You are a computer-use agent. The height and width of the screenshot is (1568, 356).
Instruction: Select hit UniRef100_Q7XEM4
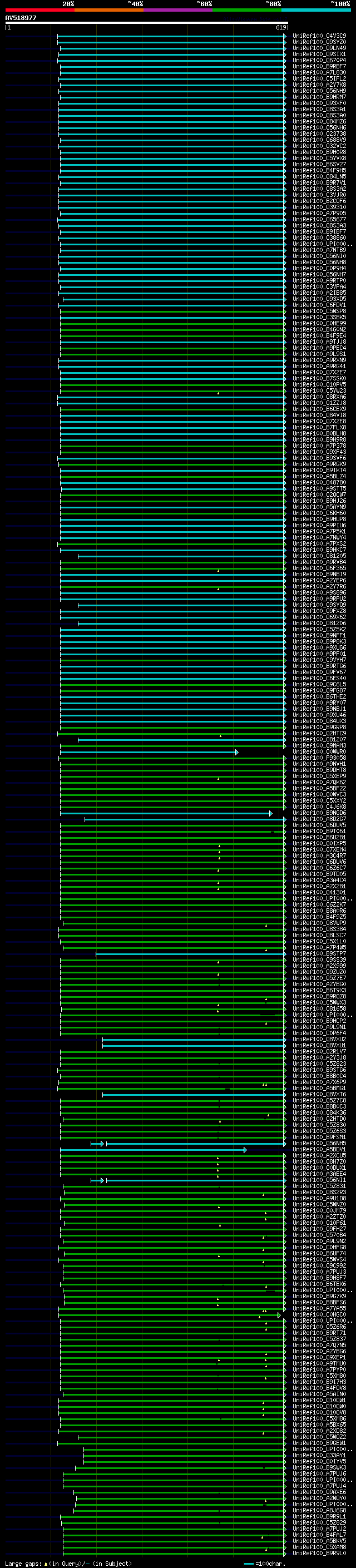tap(319, 850)
